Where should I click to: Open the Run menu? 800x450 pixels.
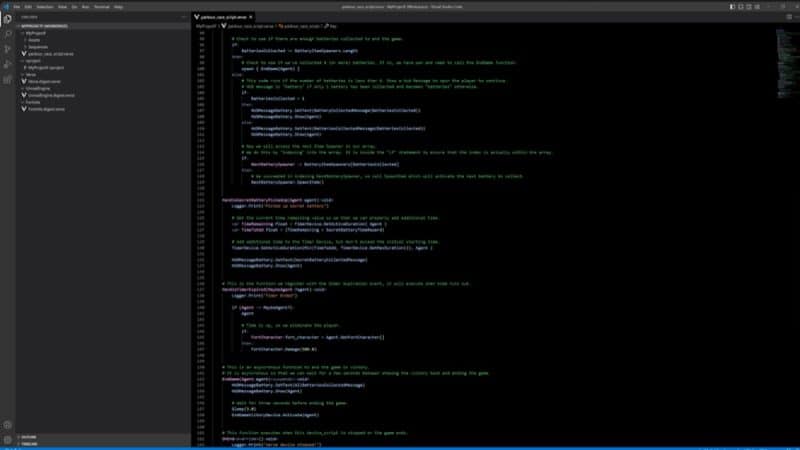click(85, 7)
